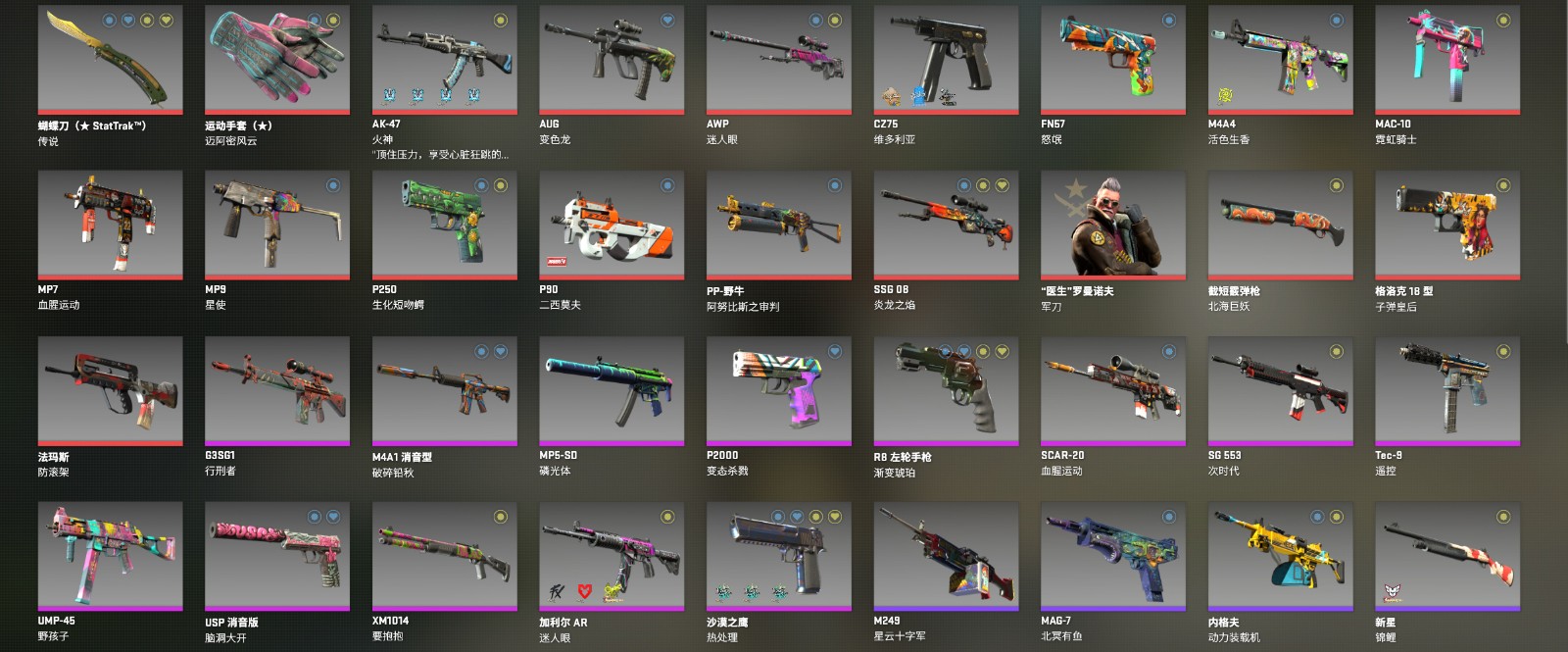Click the yellow badge on the P250 item

click(x=501, y=185)
